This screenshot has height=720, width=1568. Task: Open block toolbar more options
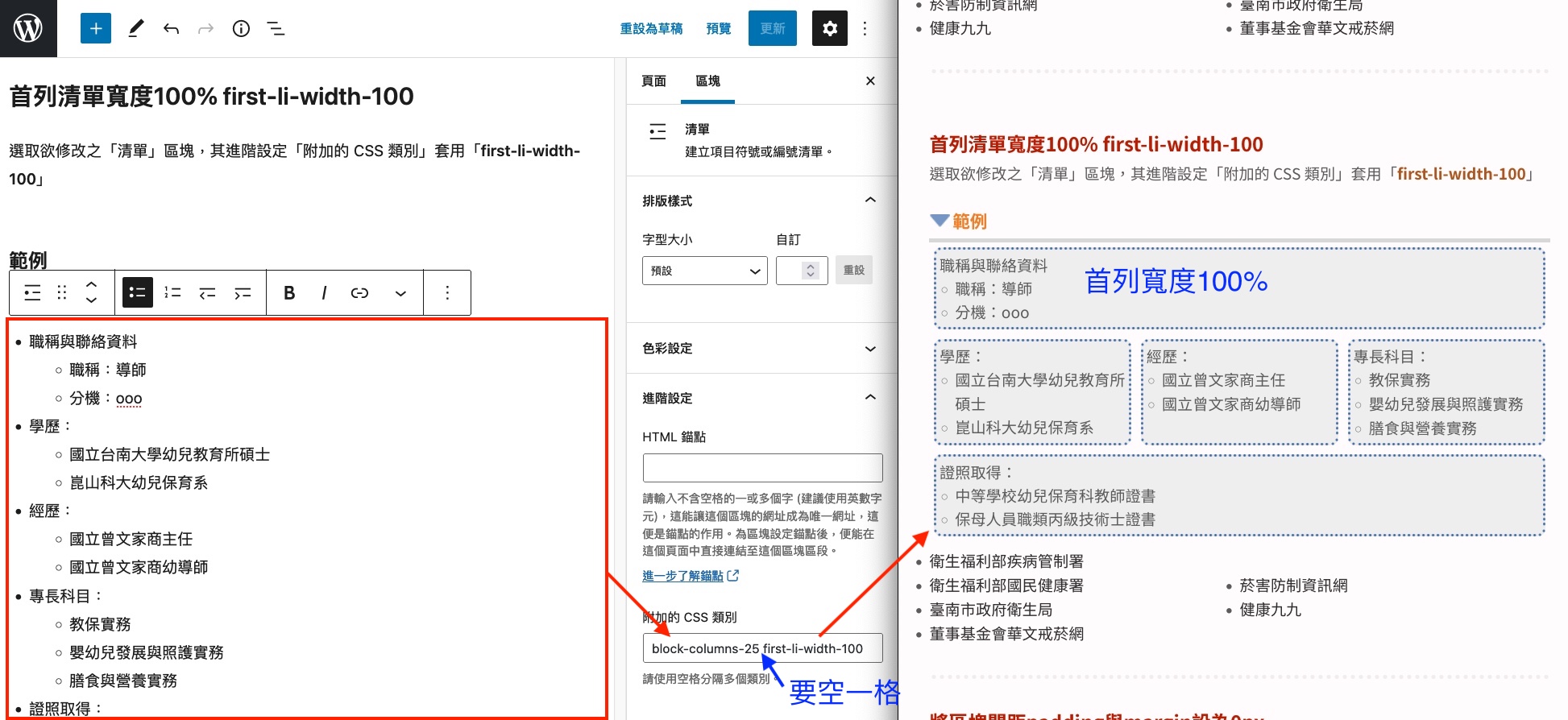(x=447, y=292)
